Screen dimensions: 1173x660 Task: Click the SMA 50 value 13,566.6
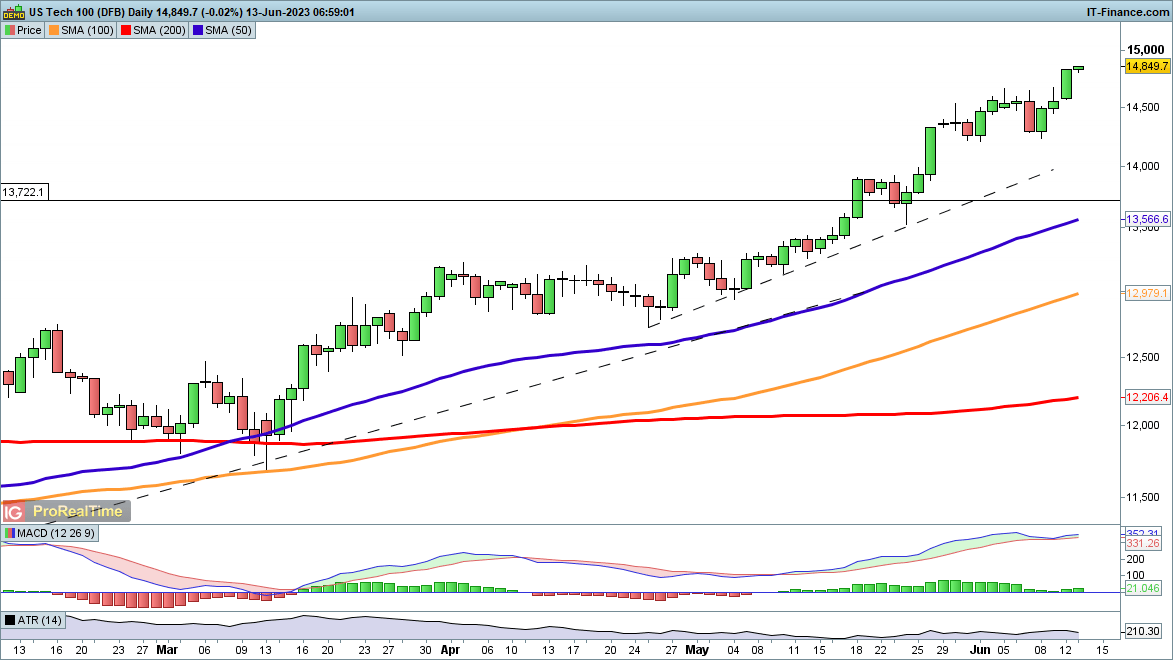pos(1147,219)
